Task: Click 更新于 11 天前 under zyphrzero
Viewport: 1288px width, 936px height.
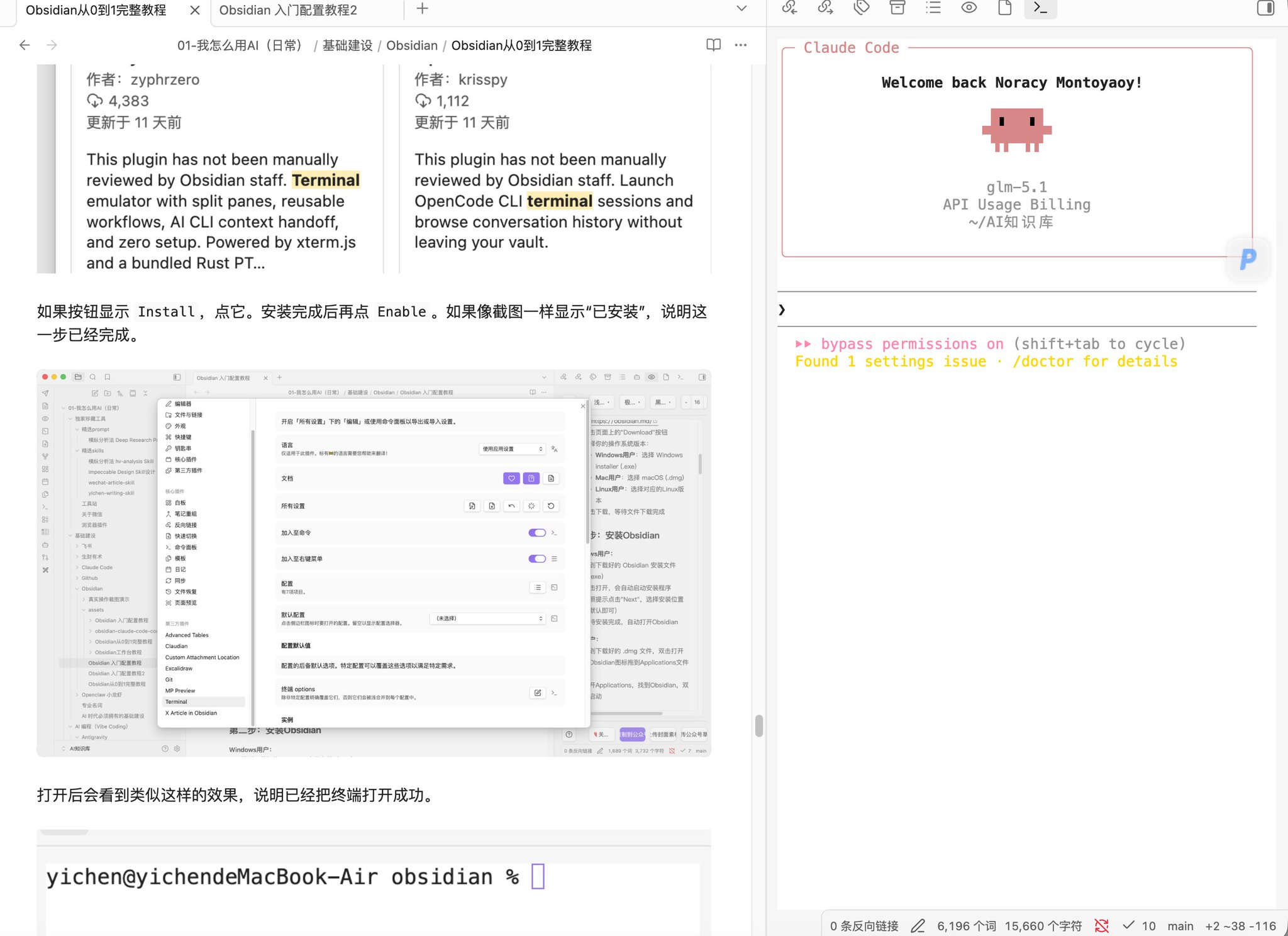Action: point(134,123)
